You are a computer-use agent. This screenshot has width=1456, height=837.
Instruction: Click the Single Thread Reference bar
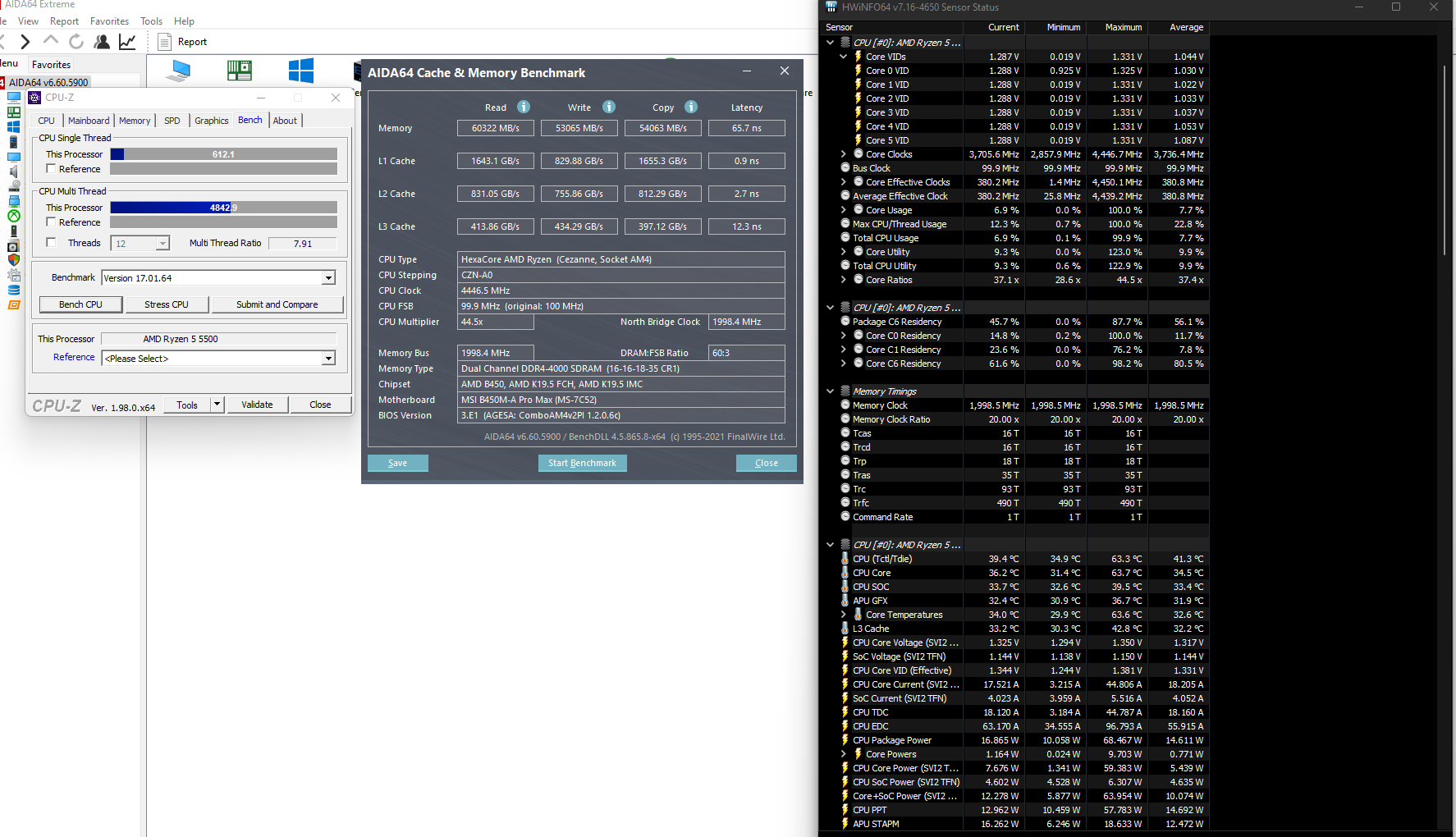click(x=223, y=168)
